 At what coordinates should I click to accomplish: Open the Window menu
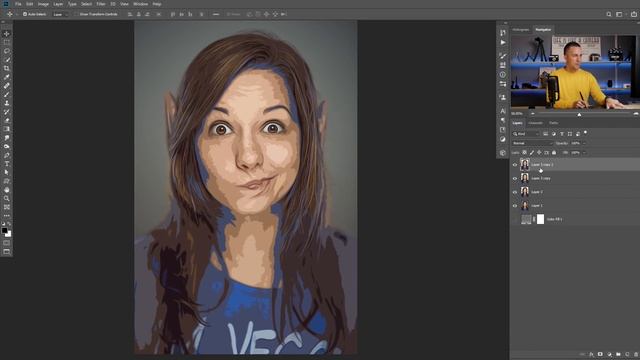(141, 4)
